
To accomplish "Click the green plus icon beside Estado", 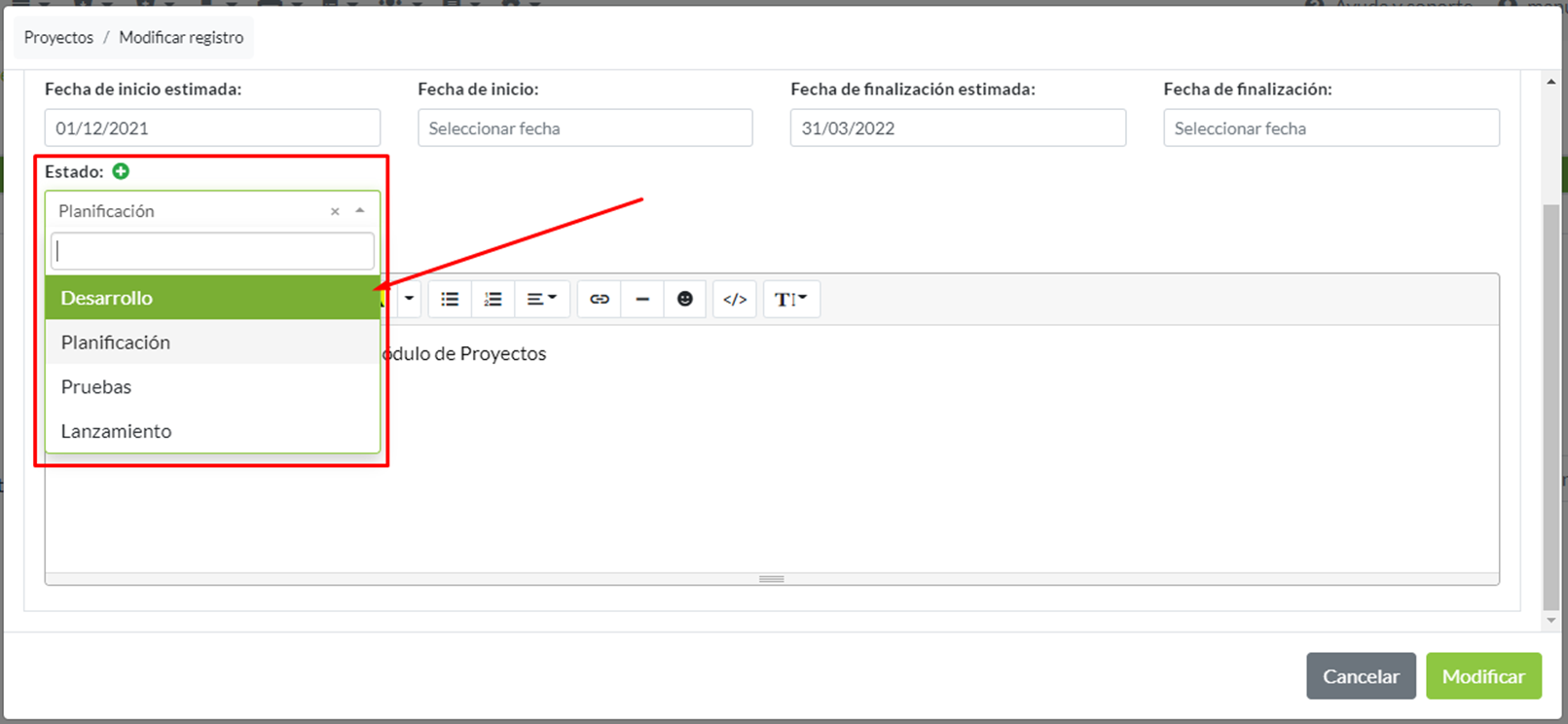I will click(121, 171).
